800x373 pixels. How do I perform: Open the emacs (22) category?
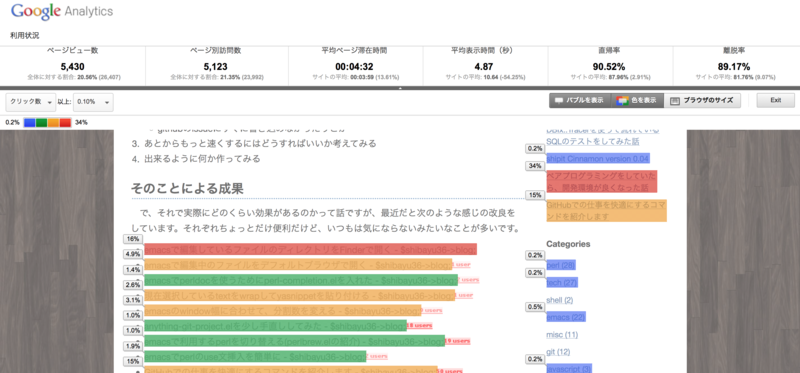click(x=566, y=317)
